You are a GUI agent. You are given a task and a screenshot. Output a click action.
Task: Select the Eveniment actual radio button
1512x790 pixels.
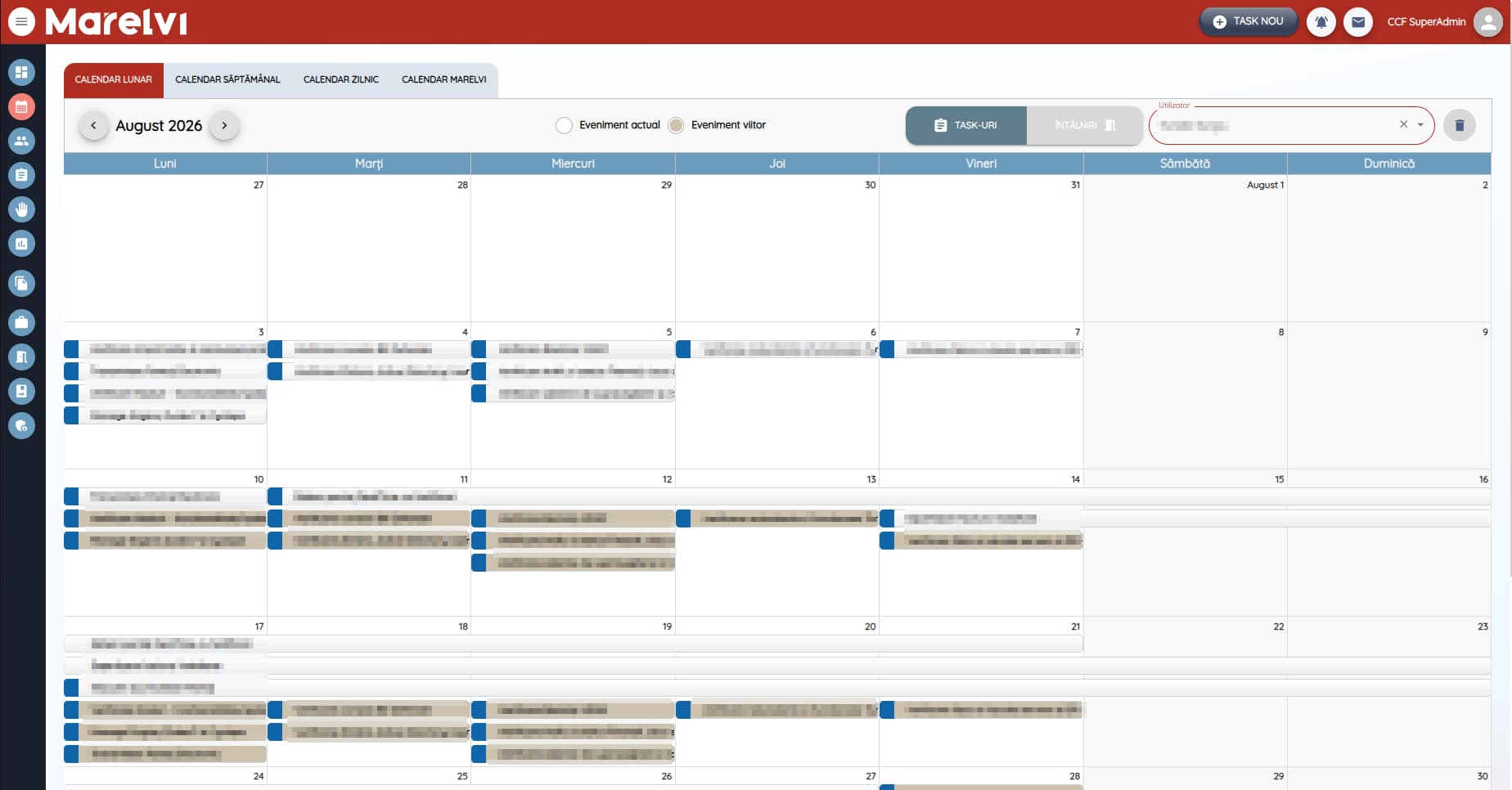[564, 125]
